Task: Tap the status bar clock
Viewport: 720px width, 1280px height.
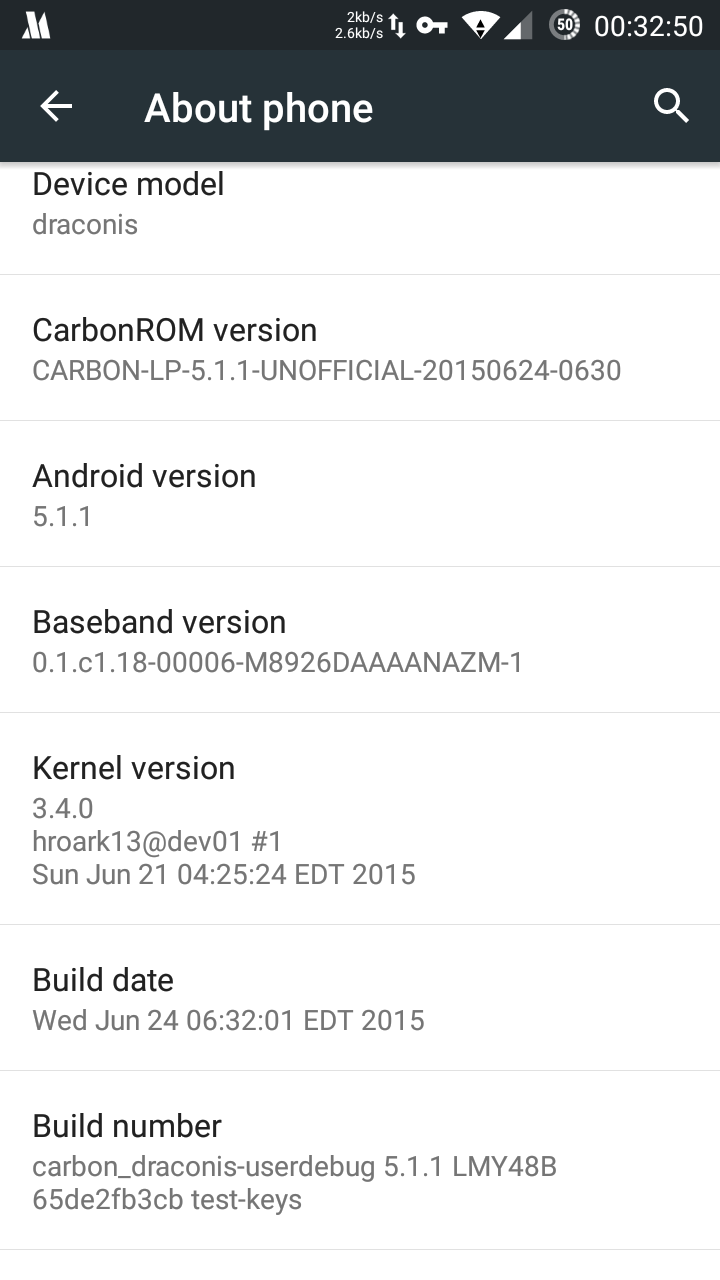Action: (x=648, y=26)
